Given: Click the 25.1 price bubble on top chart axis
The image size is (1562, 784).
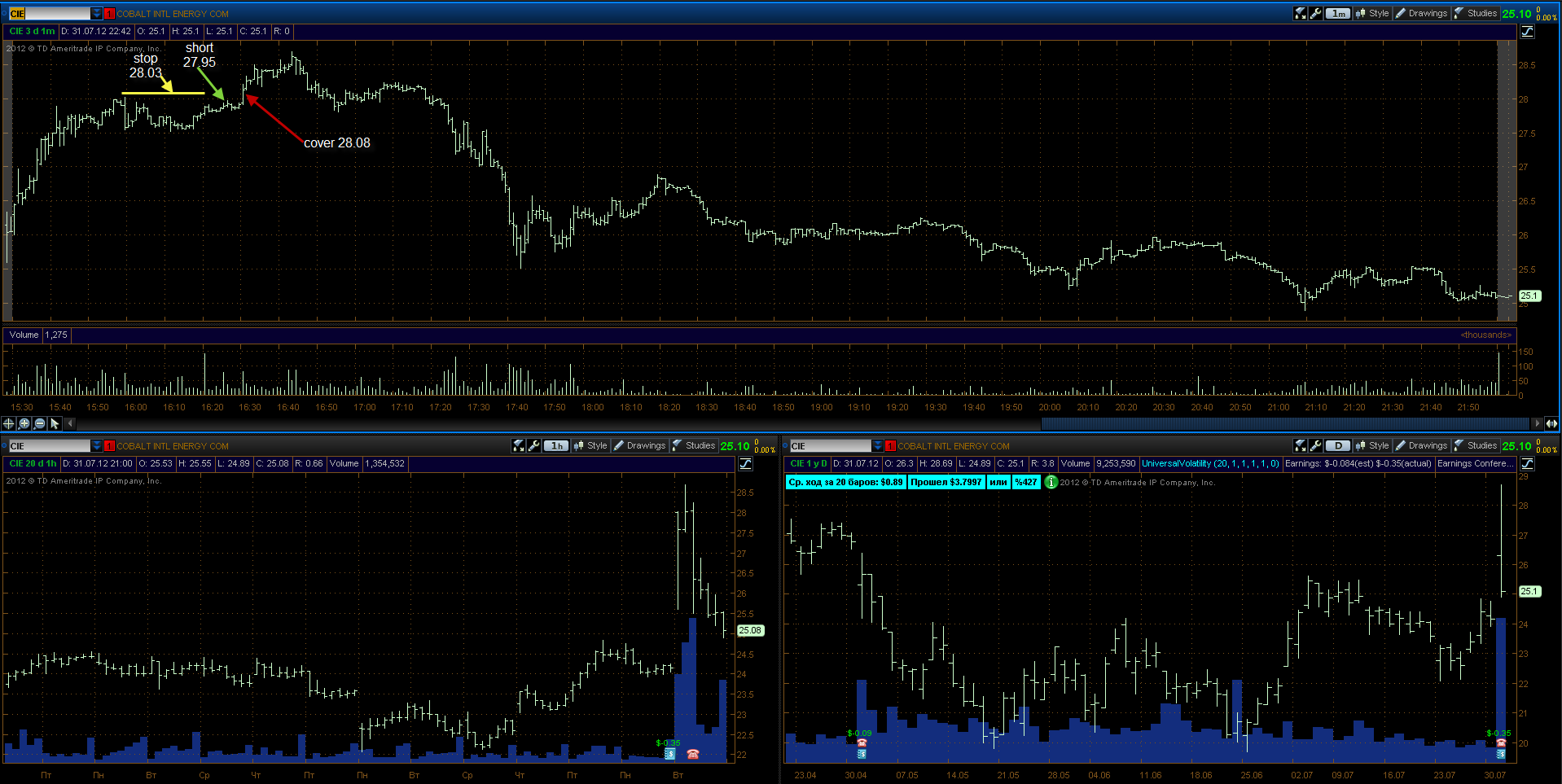Looking at the screenshot, I should (x=1529, y=296).
